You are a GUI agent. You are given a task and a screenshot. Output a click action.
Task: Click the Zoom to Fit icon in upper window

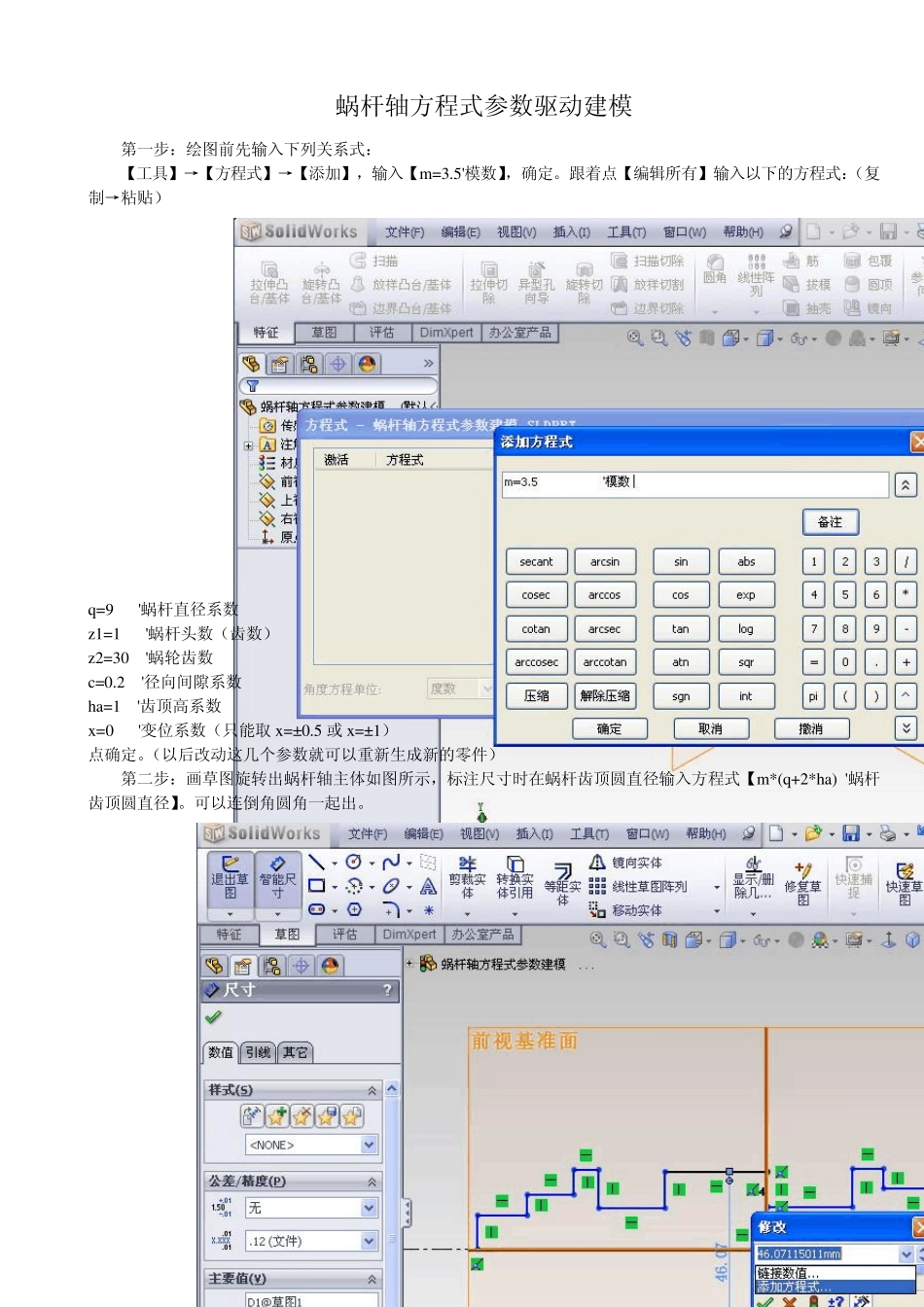point(635,337)
